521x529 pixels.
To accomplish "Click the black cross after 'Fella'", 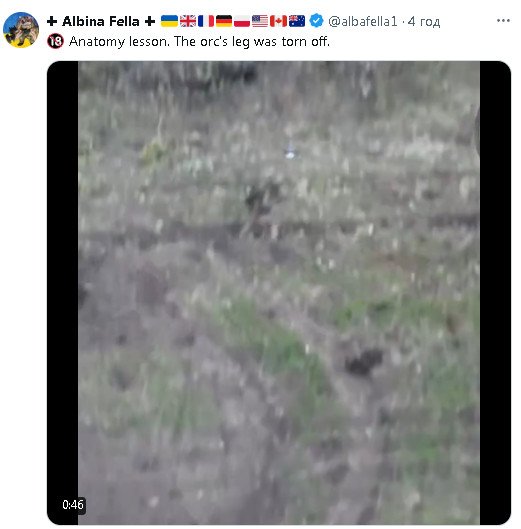I will pyautogui.click(x=150, y=21).
